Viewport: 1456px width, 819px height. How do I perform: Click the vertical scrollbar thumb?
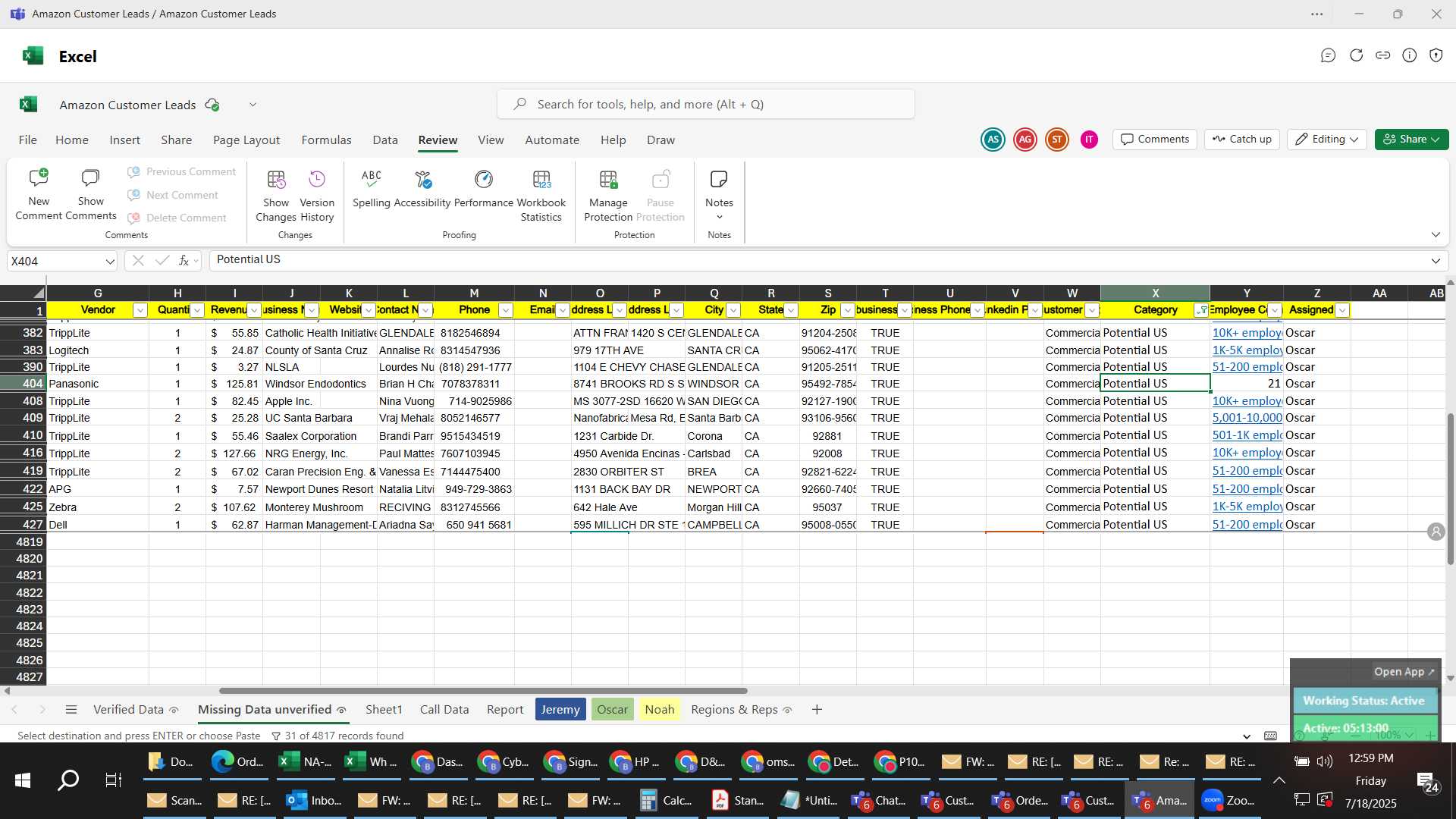coord(1450,489)
